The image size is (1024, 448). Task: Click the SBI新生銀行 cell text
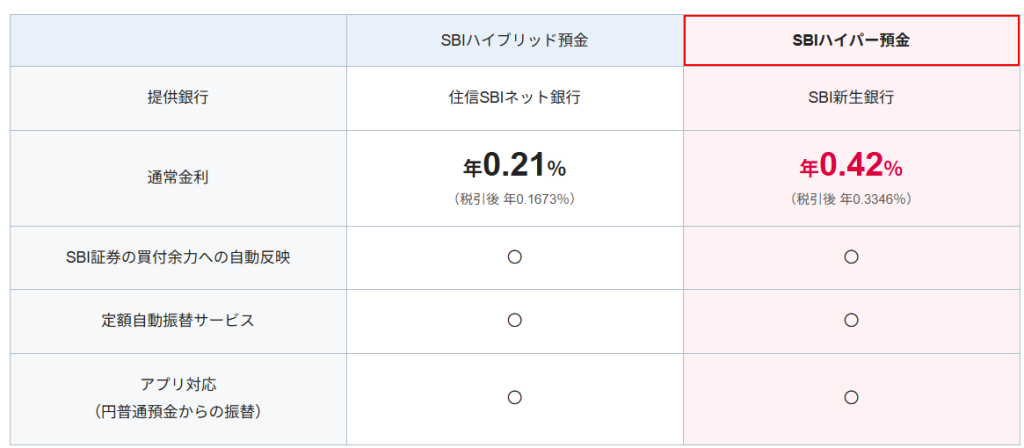click(851, 98)
